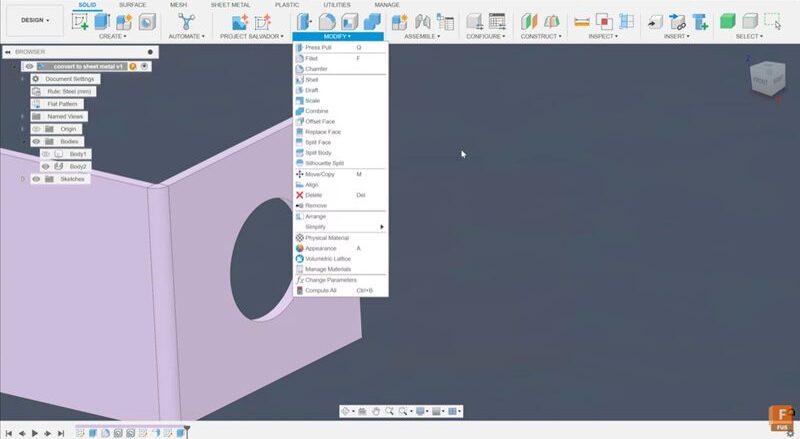Toggle visibility of Sketches folder
This screenshot has height=439, width=800.
pyautogui.click(x=36, y=179)
